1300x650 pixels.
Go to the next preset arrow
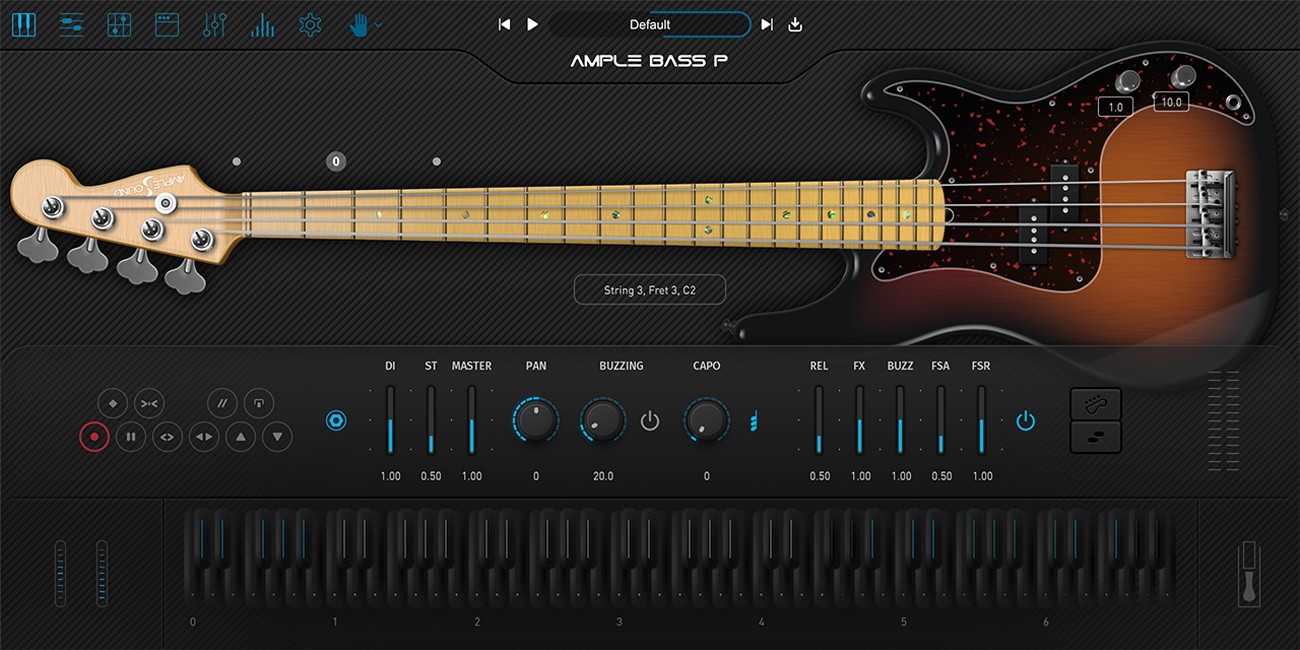coord(766,24)
